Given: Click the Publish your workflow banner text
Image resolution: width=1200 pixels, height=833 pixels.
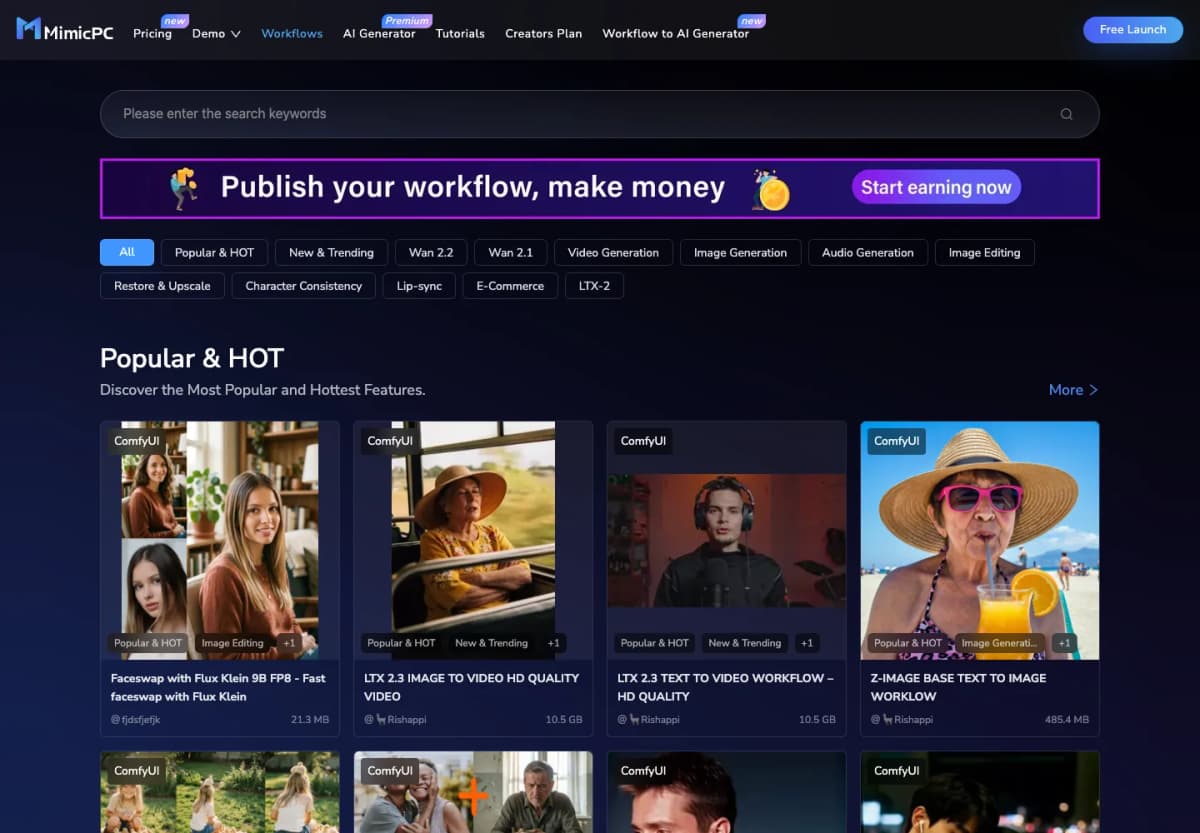Looking at the screenshot, I should pyautogui.click(x=472, y=187).
